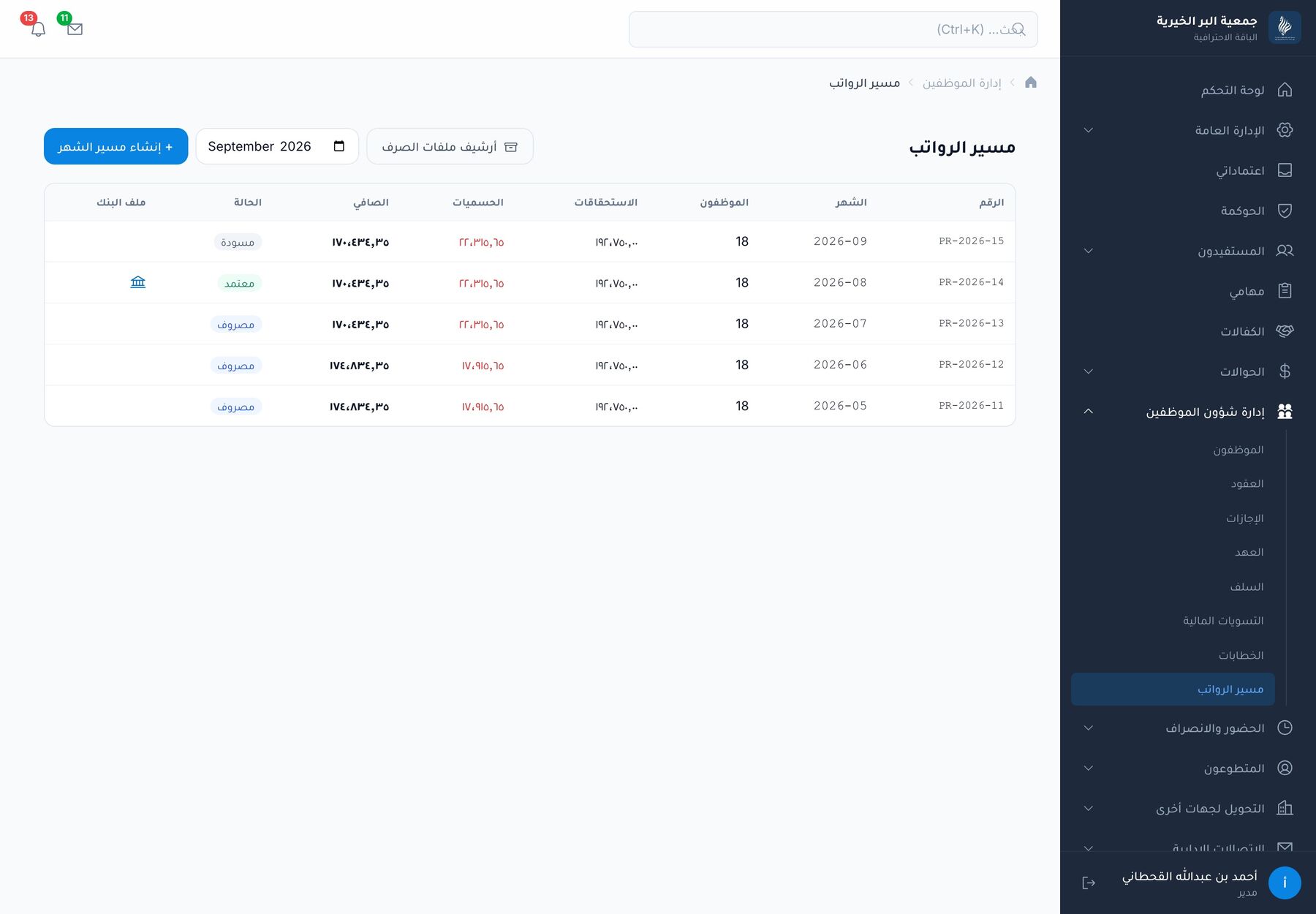Image resolution: width=1316 pixels, height=914 pixels.
Task: Click the الحضور والانصراف clock icon
Action: click(x=1285, y=728)
